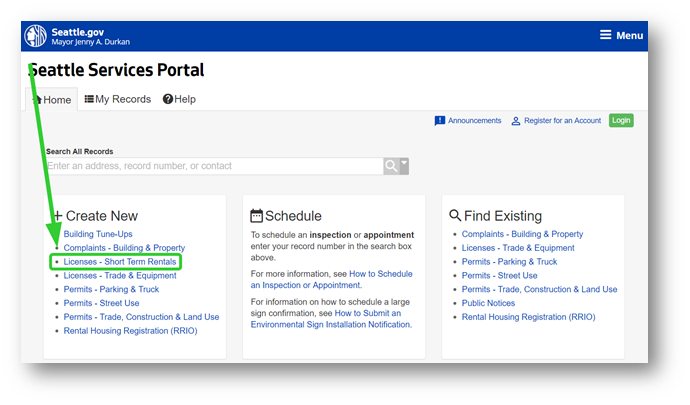
Task: Click the Schedule calendar icon
Action: click(257, 216)
